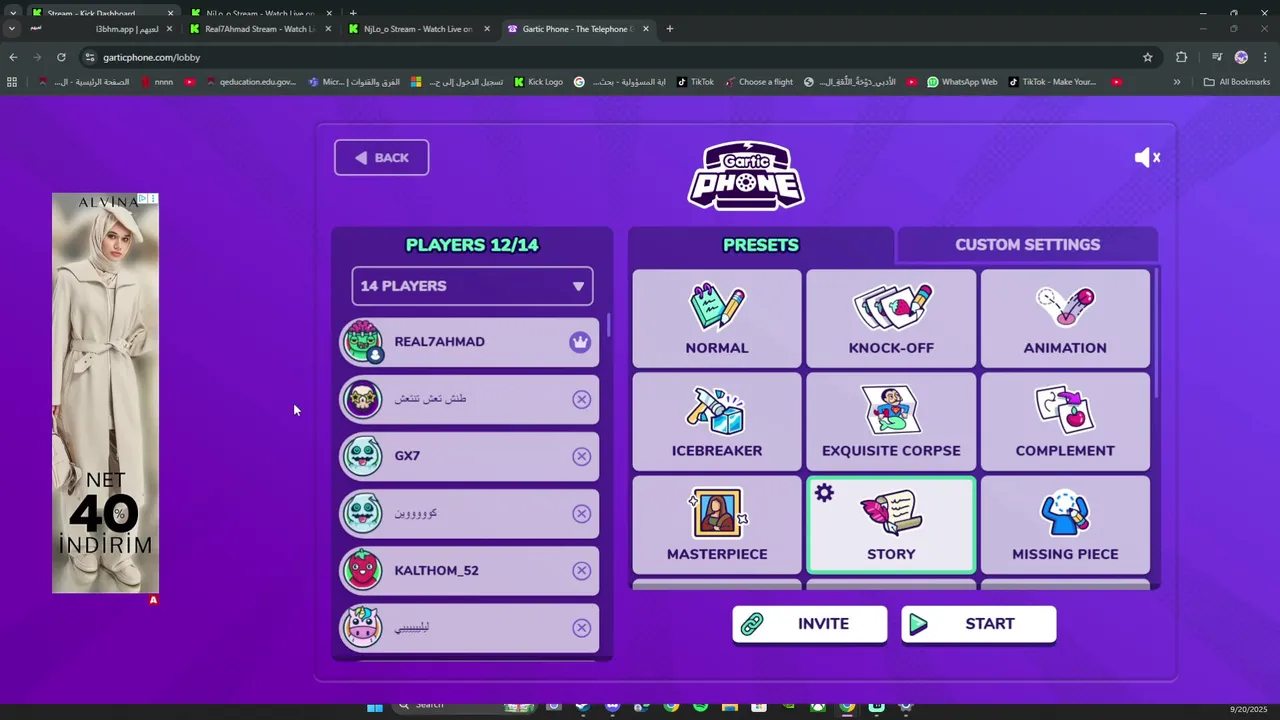The image size is (1280, 720).
Task: Click the presets panel scrollbar
Action: click(x=1156, y=333)
